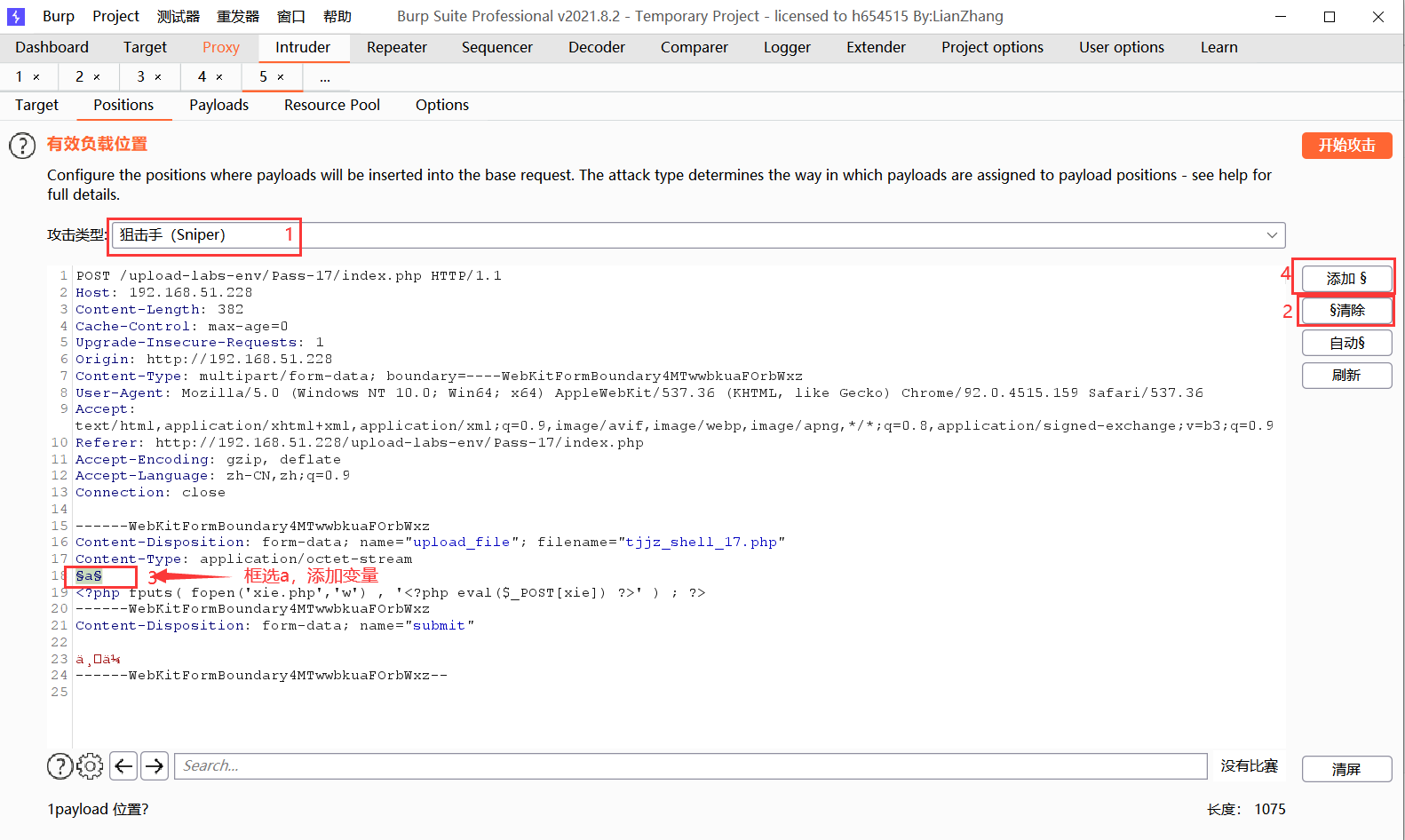Open the Learn tab
The image size is (1405, 840).
coord(1219,48)
